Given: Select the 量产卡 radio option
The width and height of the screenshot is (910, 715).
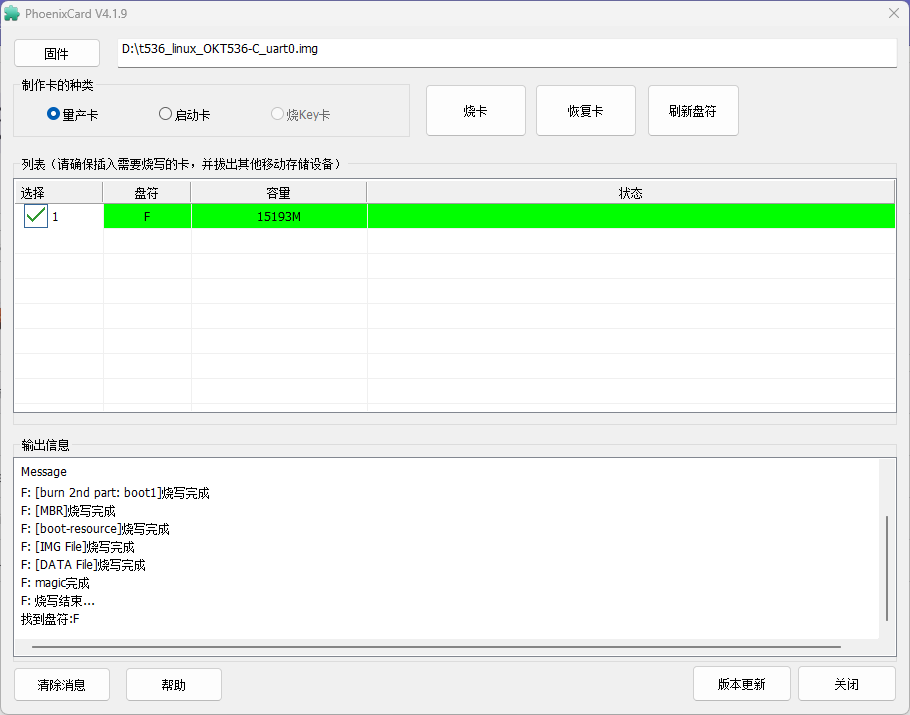Looking at the screenshot, I should pyautogui.click(x=54, y=114).
